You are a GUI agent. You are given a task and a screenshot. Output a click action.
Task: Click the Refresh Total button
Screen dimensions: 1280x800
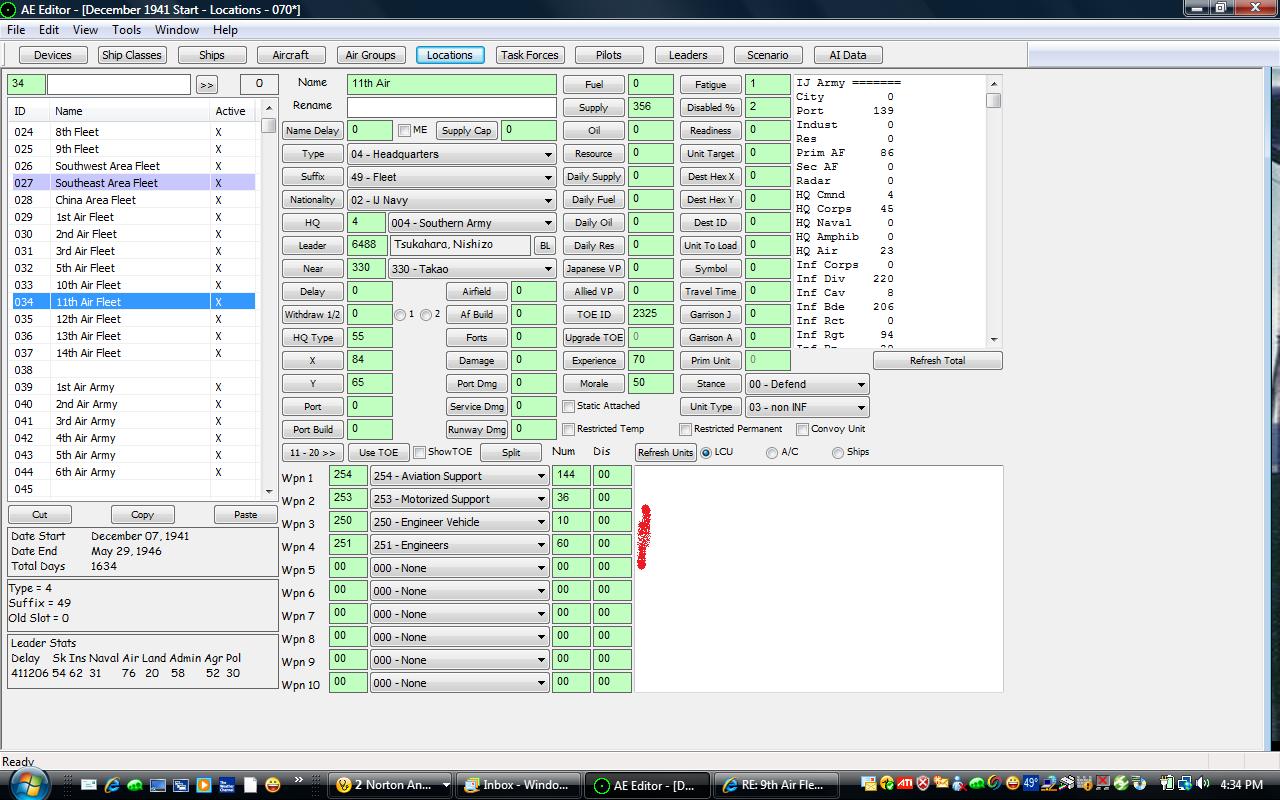click(937, 361)
